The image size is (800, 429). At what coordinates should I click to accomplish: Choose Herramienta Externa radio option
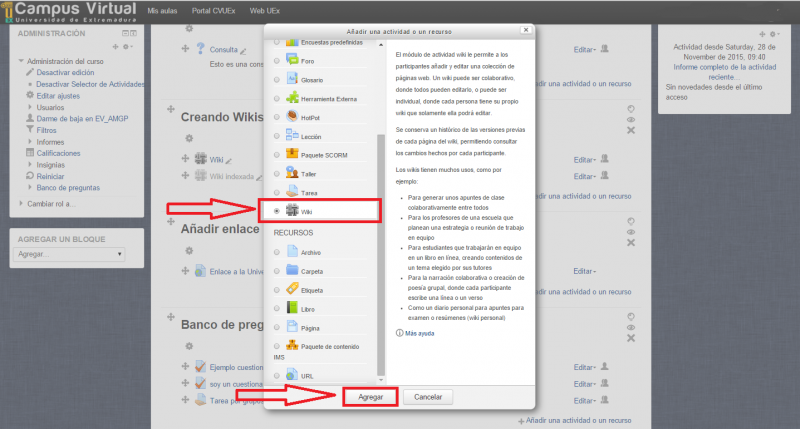click(277, 98)
